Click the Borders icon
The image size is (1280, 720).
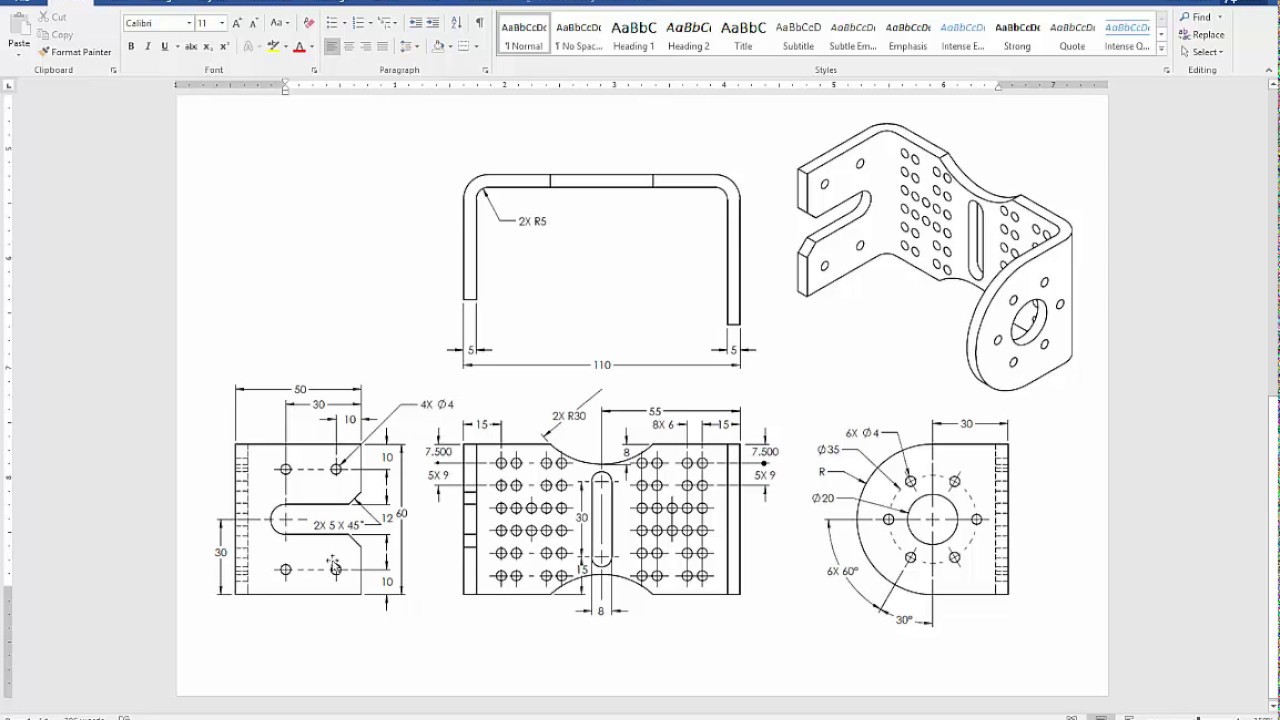coord(464,47)
